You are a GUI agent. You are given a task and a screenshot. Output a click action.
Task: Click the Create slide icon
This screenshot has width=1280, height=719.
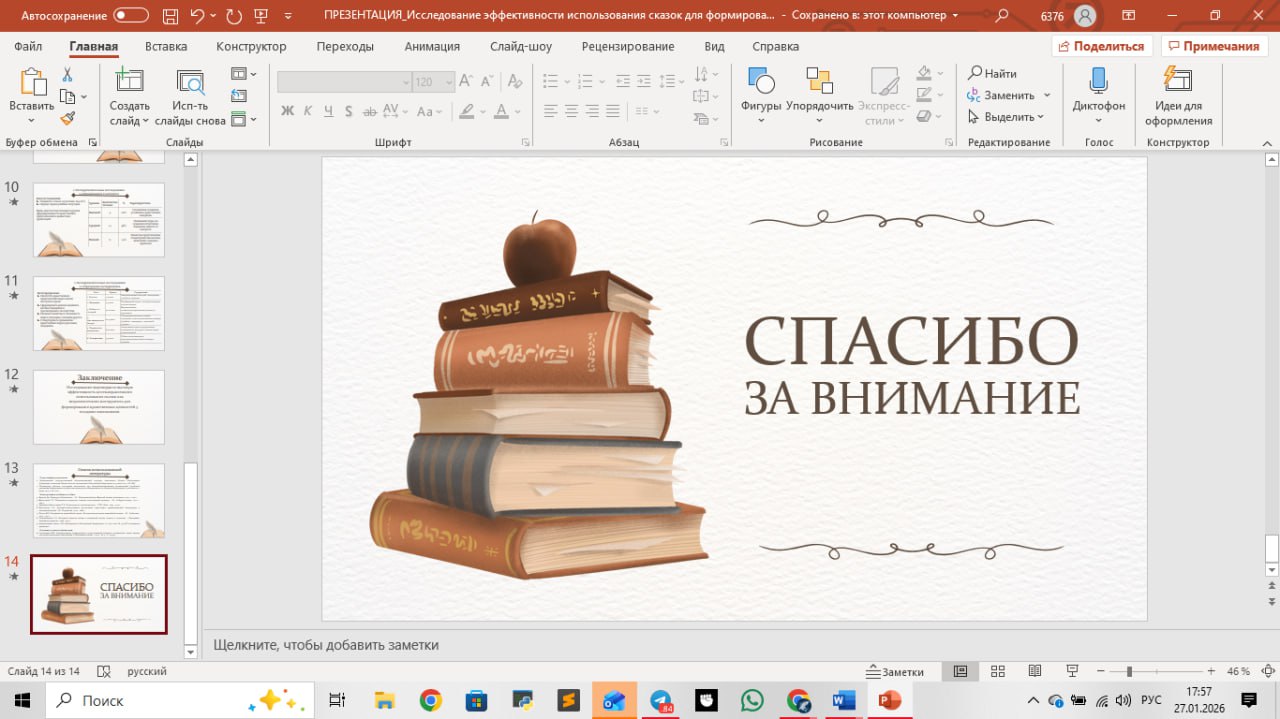tap(129, 82)
